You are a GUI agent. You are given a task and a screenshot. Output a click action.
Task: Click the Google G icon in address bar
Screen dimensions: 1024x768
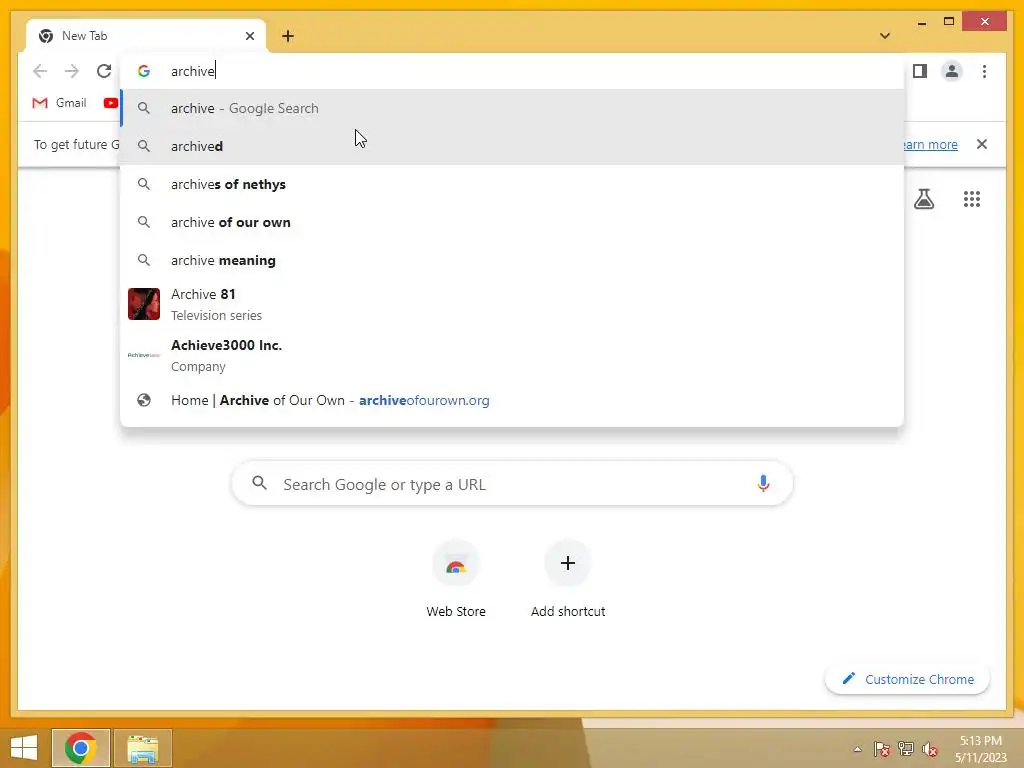(144, 71)
